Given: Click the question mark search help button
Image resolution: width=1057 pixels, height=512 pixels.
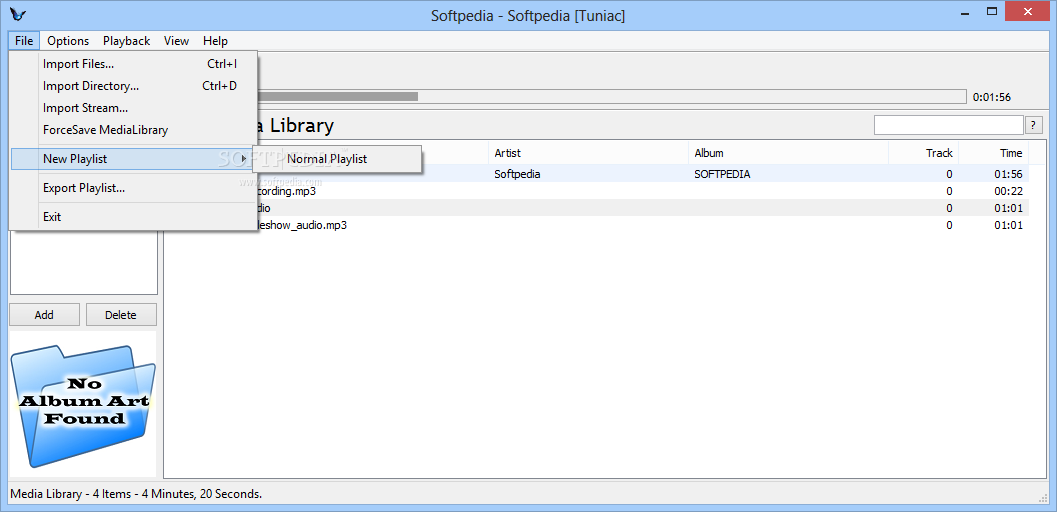Looking at the screenshot, I should point(1033,125).
